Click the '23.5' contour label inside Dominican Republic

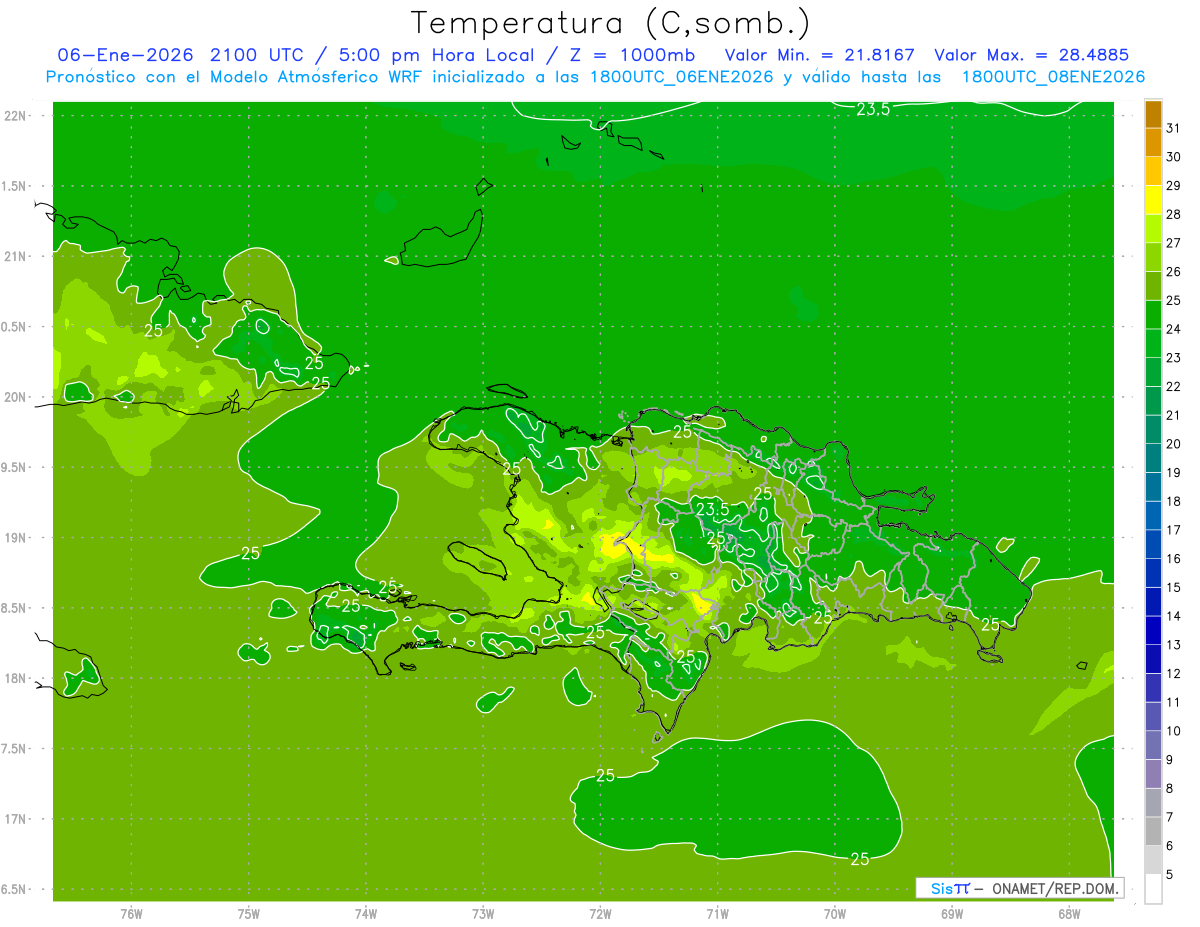pyautogui.click(x=712, y=509)
